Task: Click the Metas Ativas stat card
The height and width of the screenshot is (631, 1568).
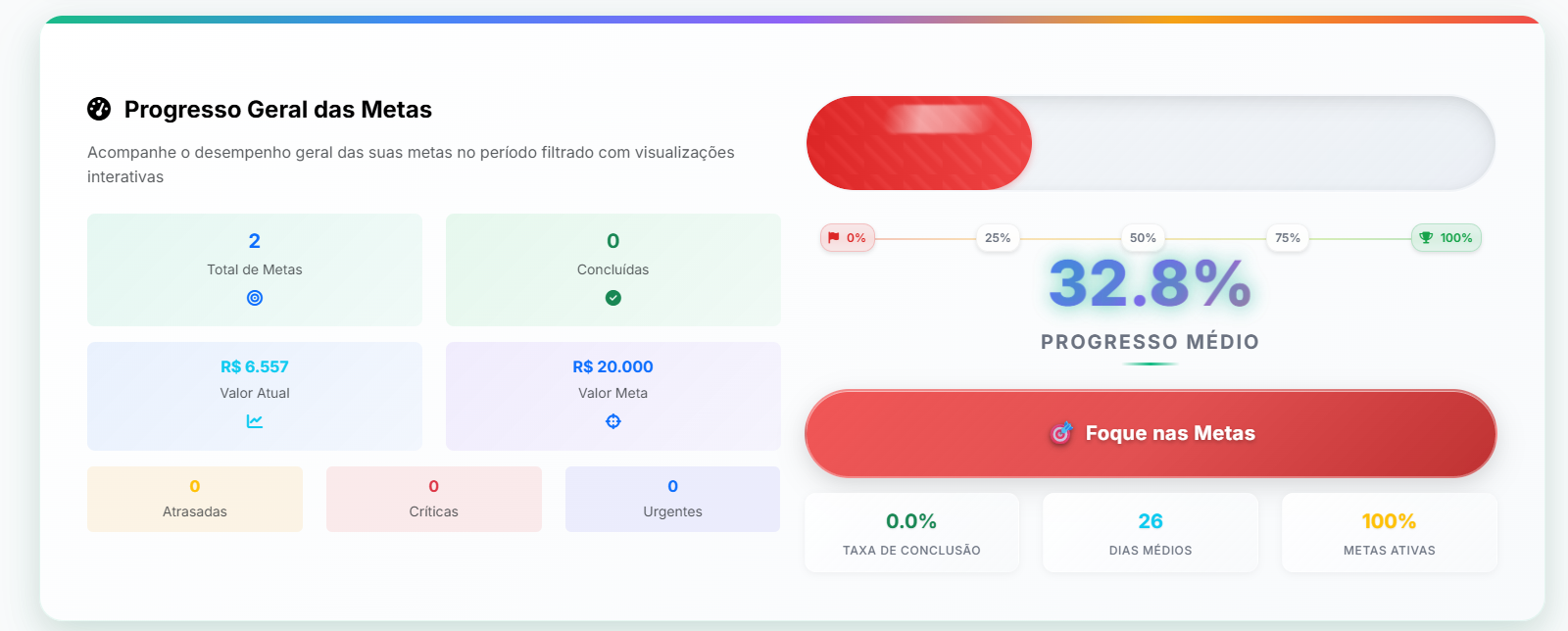Action: click(1390, 533)
